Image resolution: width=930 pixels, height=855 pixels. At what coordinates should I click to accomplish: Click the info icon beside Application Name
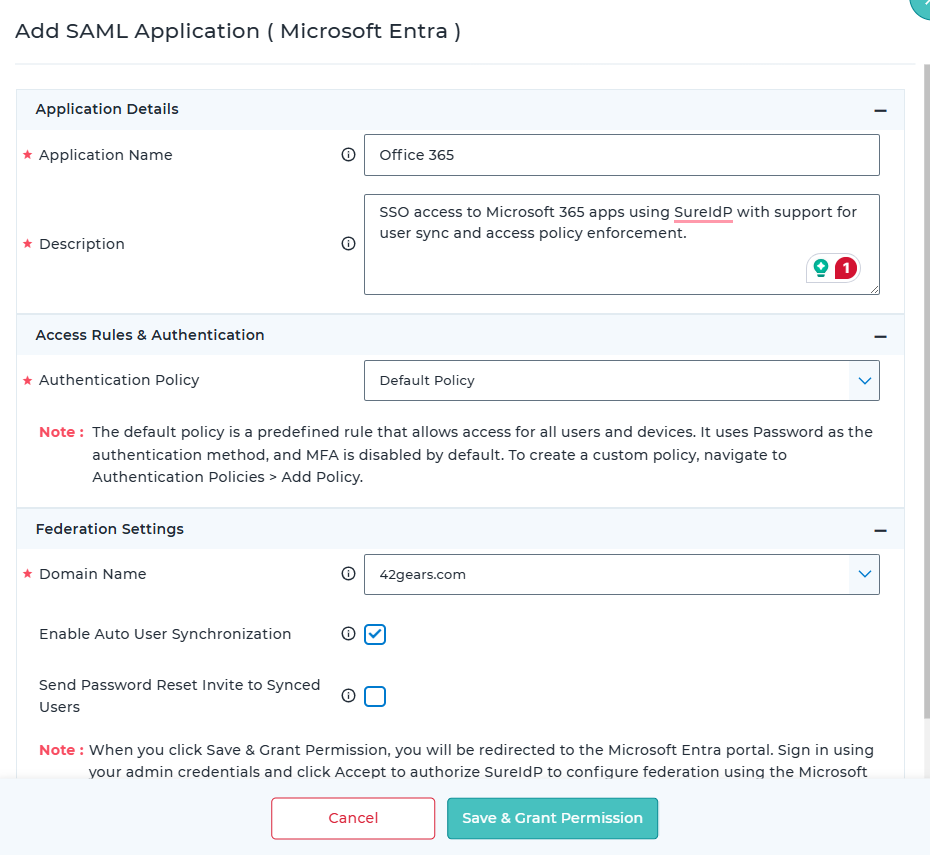(348, 155)
